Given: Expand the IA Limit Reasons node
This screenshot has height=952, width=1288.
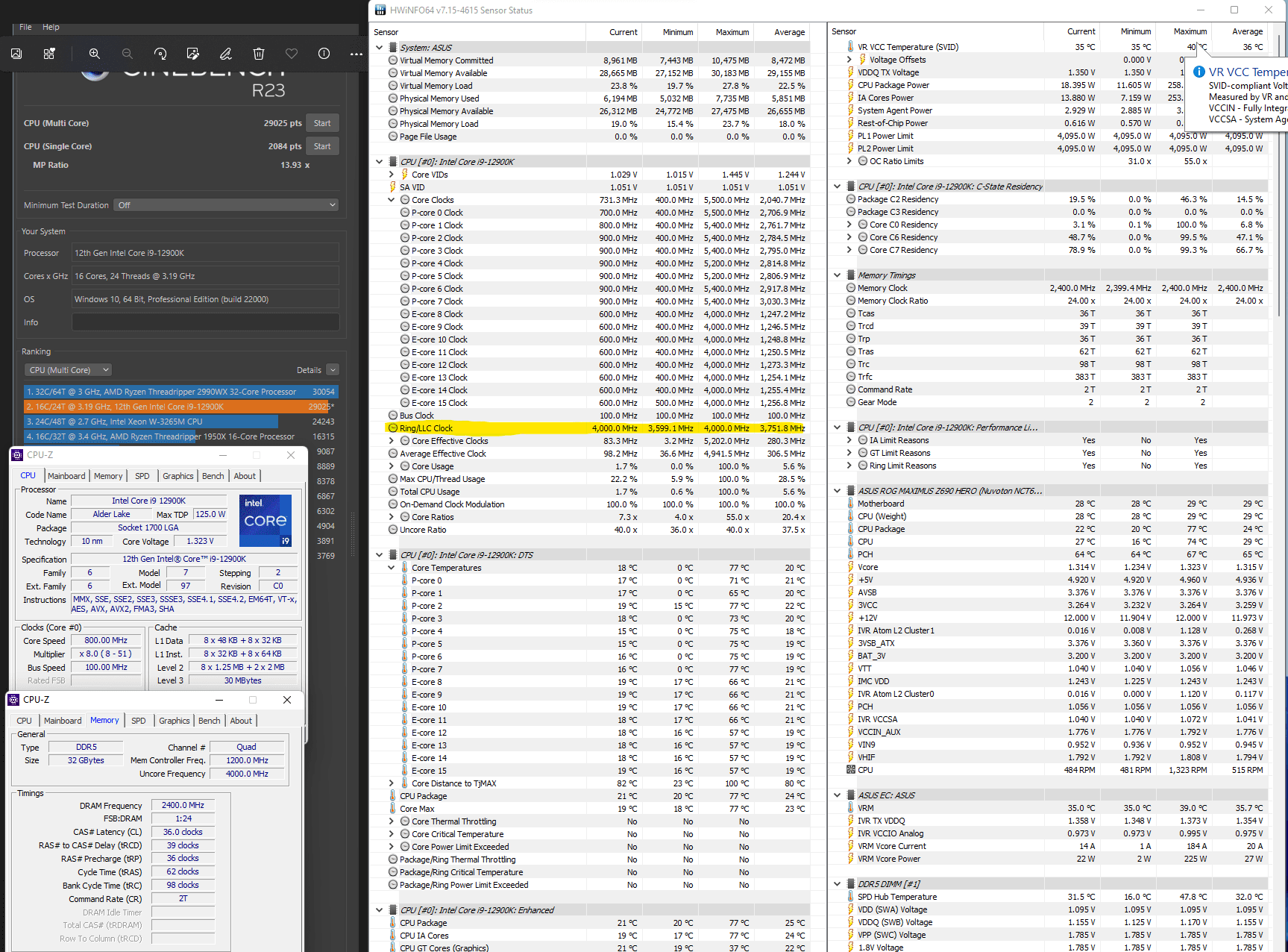Looking at the screenshot, I should coord(849,440).
